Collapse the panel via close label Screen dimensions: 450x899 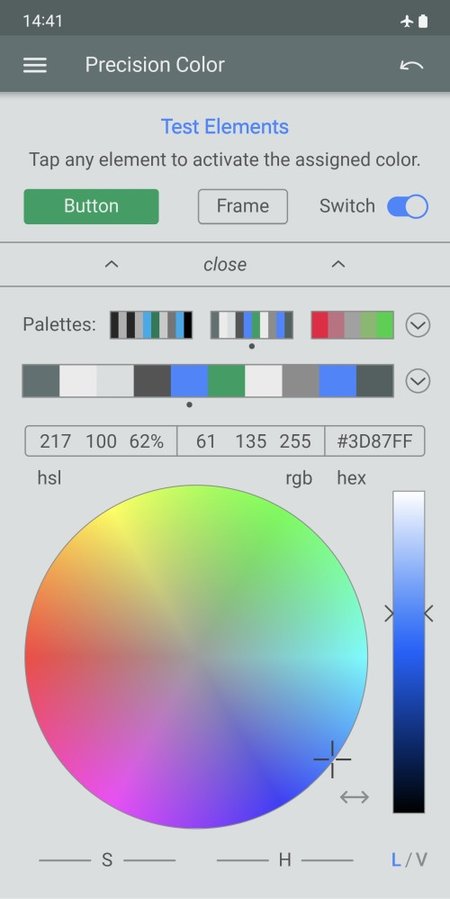[225, 264]
